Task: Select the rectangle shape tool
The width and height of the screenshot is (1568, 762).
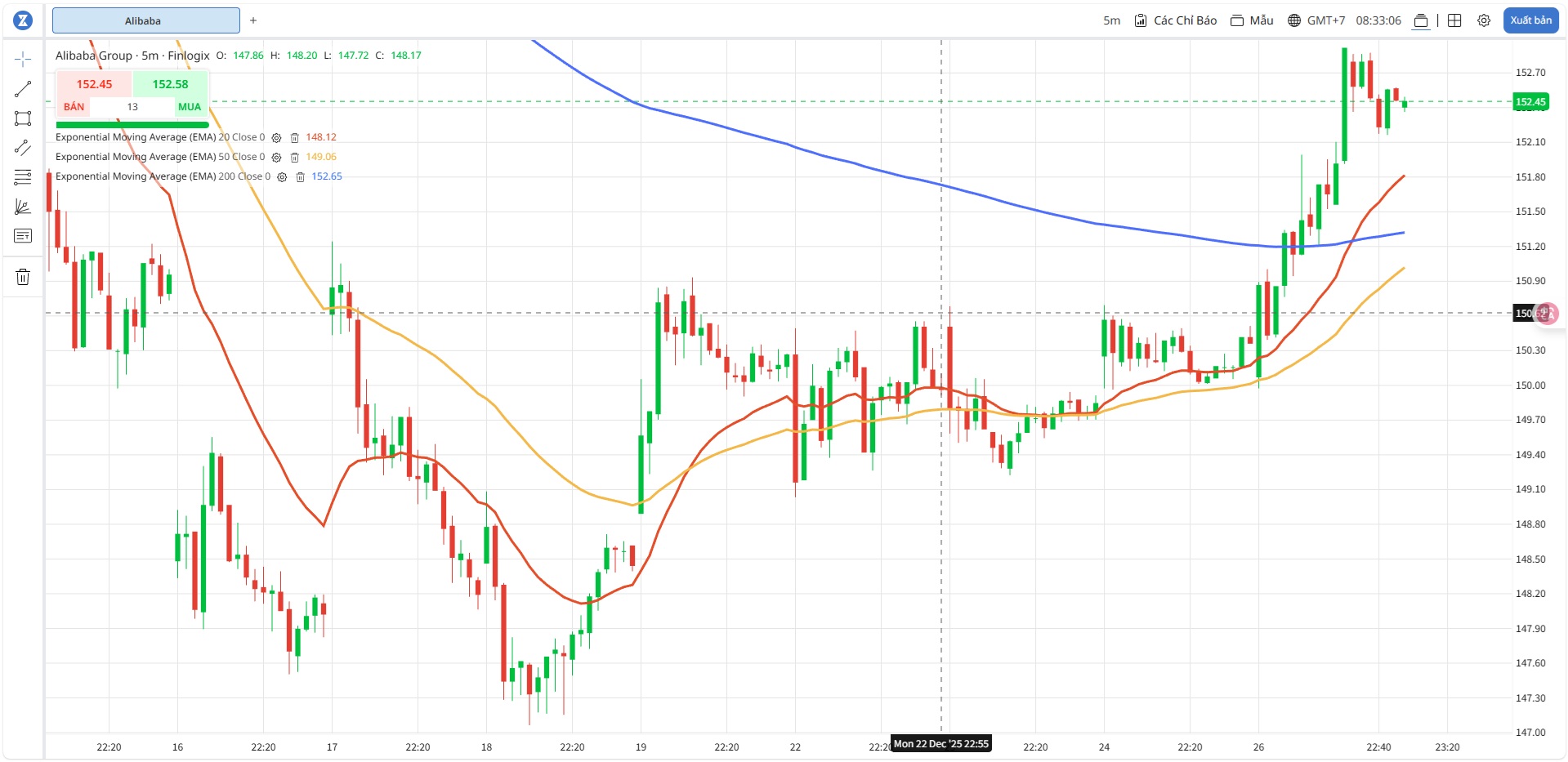Action: (x=23, y=118)
